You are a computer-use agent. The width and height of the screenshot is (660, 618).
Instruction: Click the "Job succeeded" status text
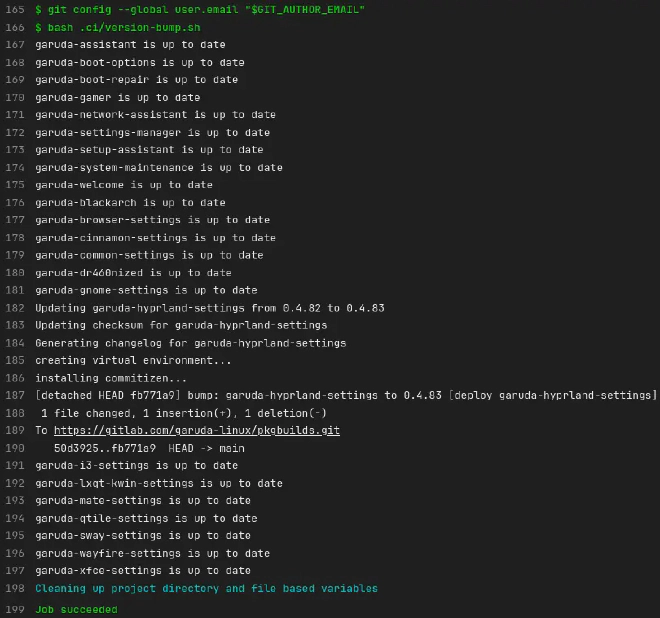[x=76, y=608]
